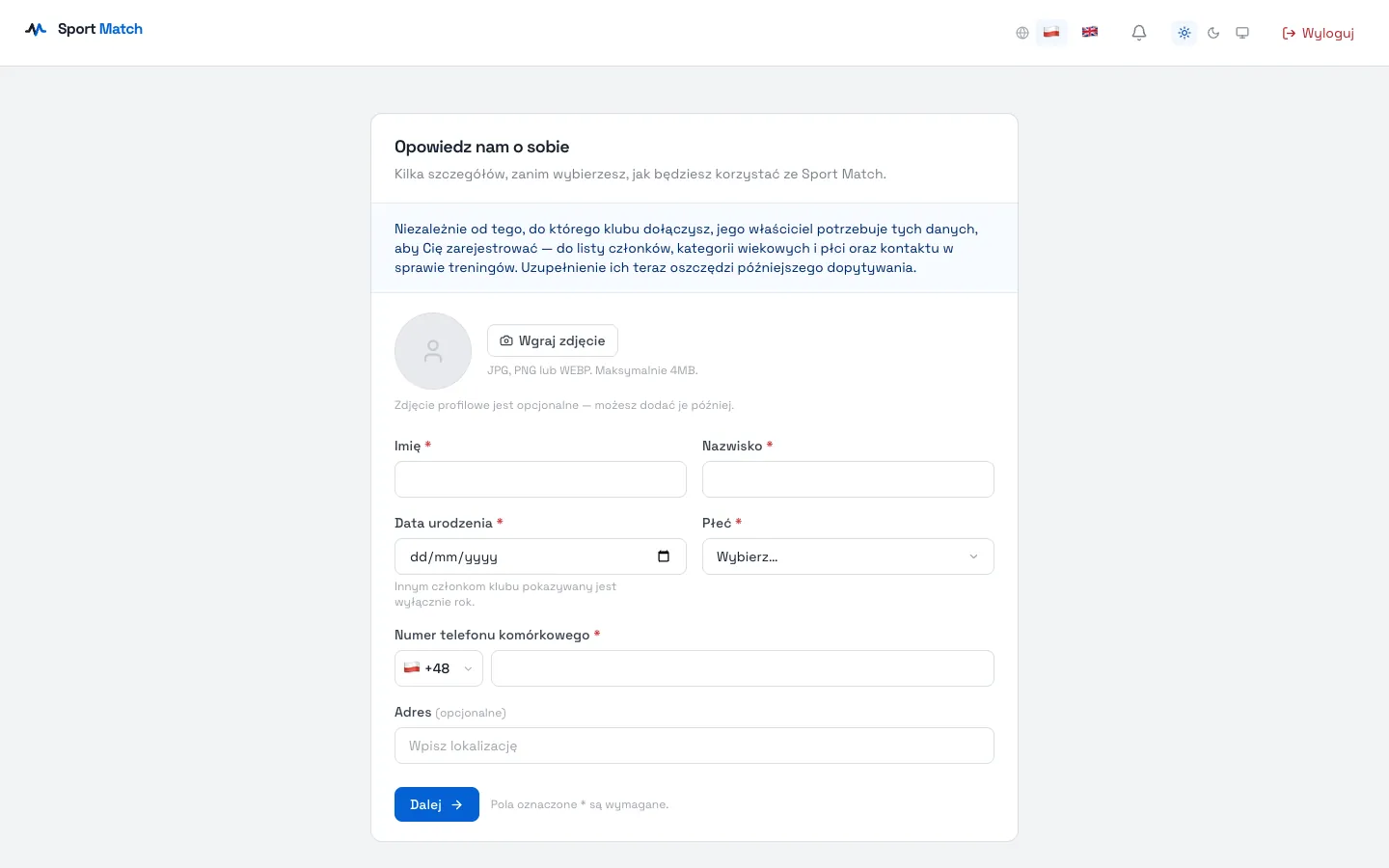Click the 'JPG, PNG lub WEBP' hint
This screenshot has width=1389, height=868.
click(592, 370)
